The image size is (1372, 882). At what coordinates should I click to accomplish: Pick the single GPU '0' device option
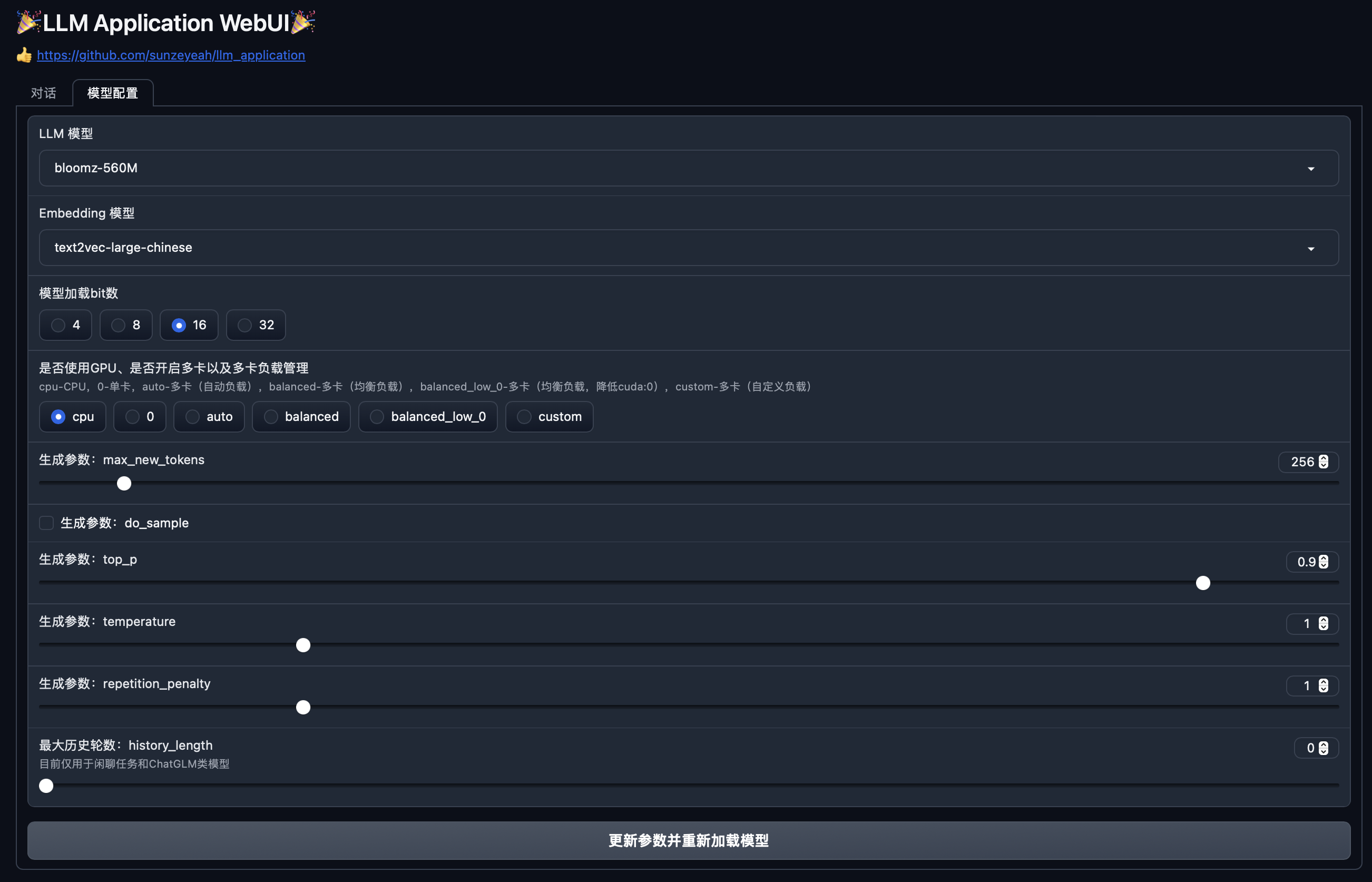point(132,417)
